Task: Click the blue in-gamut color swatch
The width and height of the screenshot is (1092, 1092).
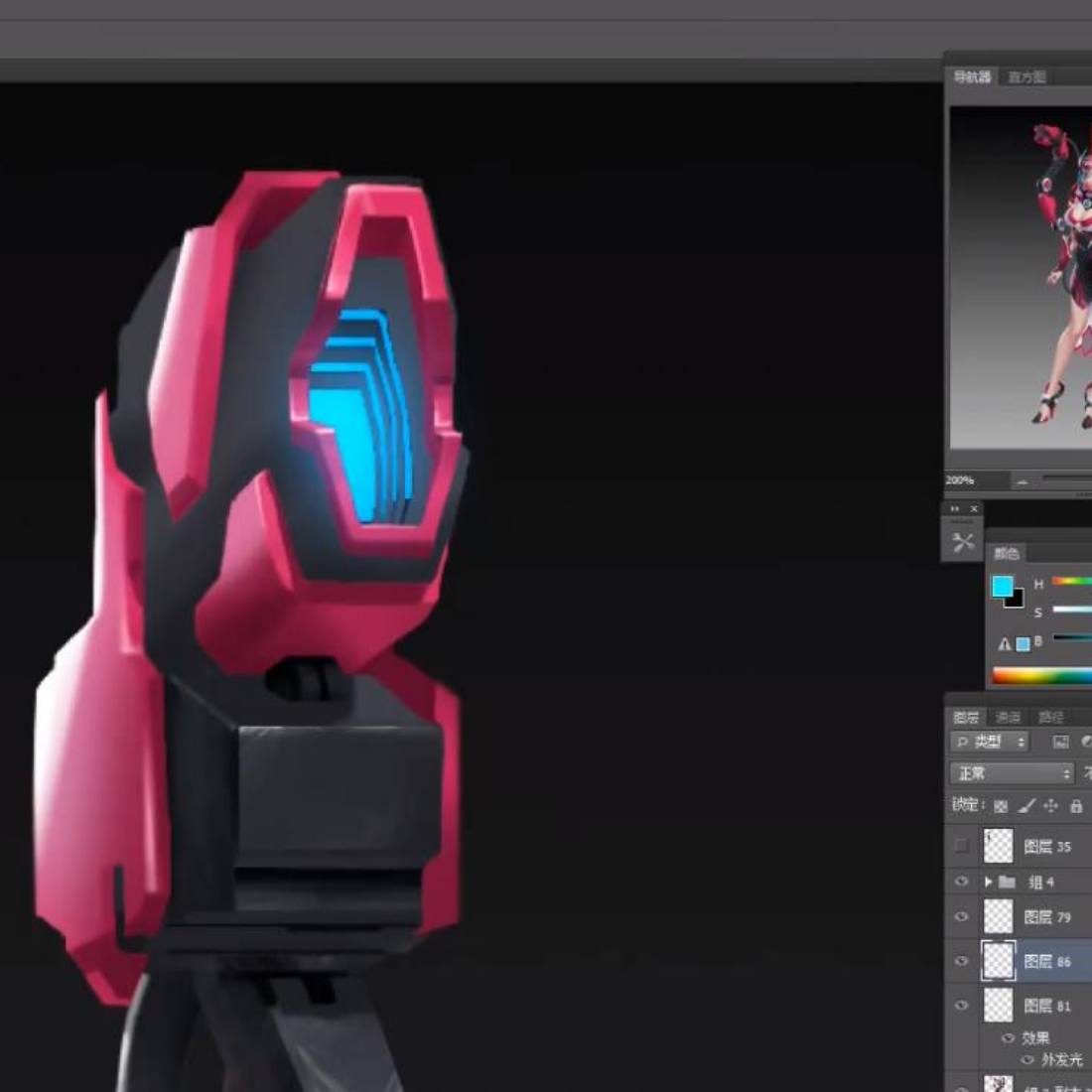Action: (x=1023, y=644)
